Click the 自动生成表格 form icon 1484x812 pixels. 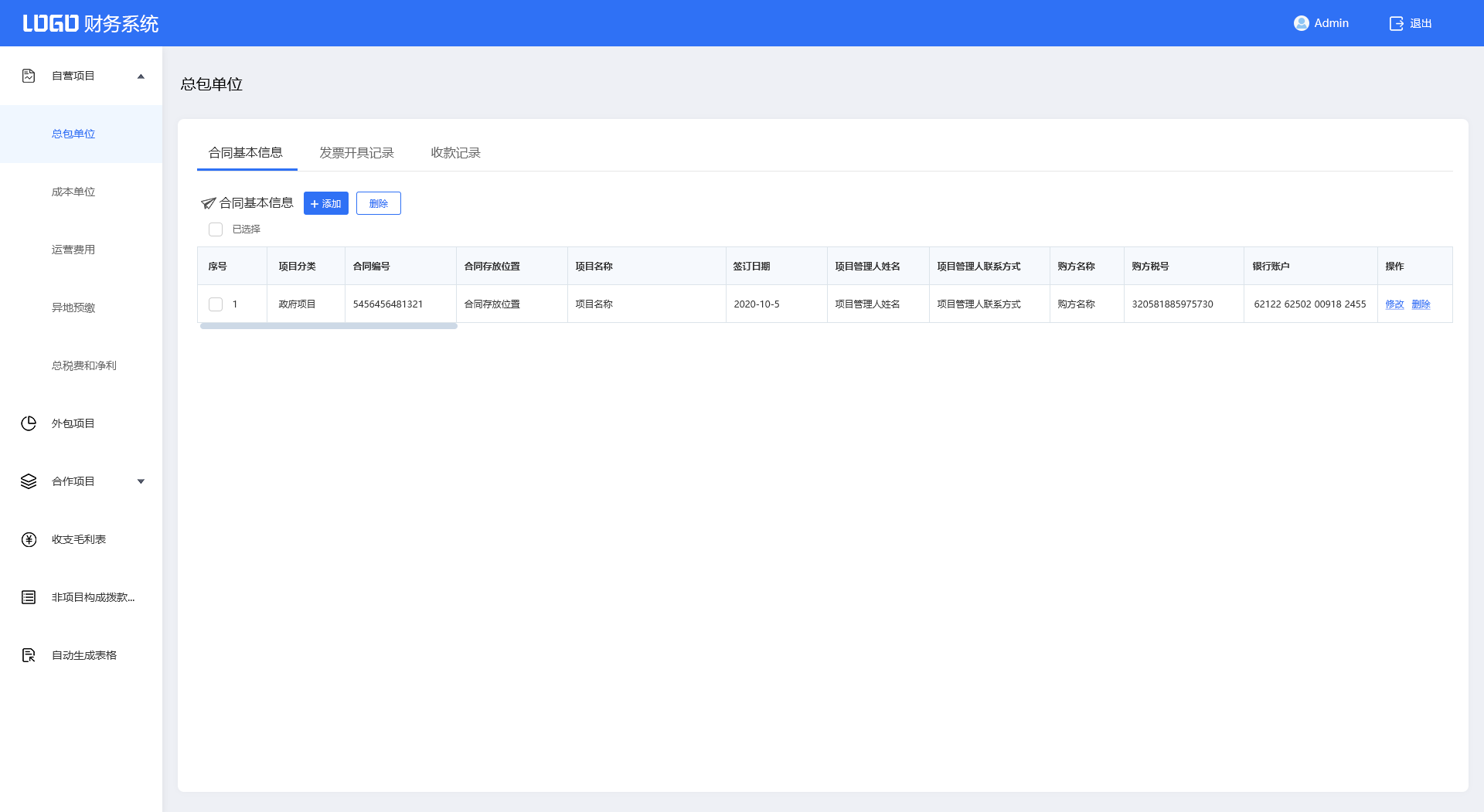(x=29, y=655)
